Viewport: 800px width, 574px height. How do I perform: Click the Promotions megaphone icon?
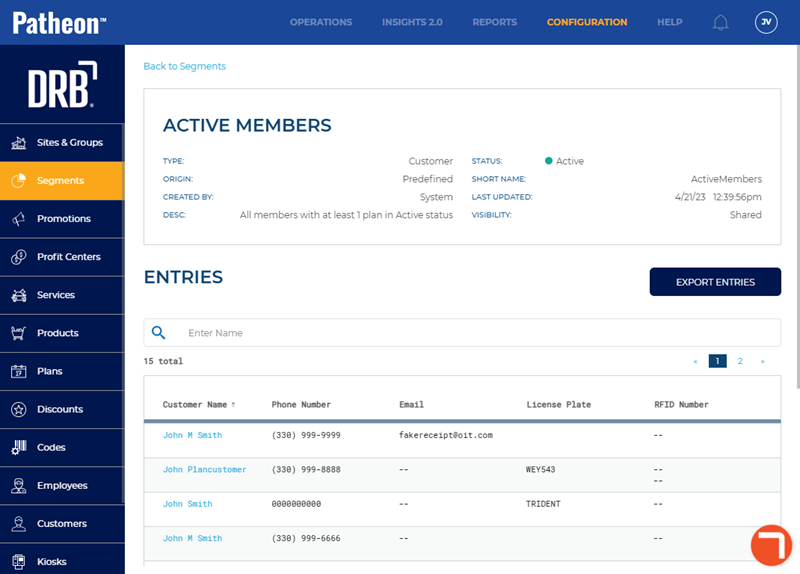(19, 219)
